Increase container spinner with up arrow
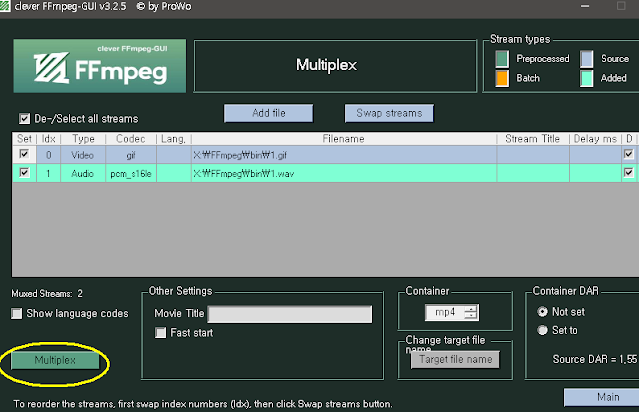The width and height of the screenshot is (639, 412). coord(471,309)
